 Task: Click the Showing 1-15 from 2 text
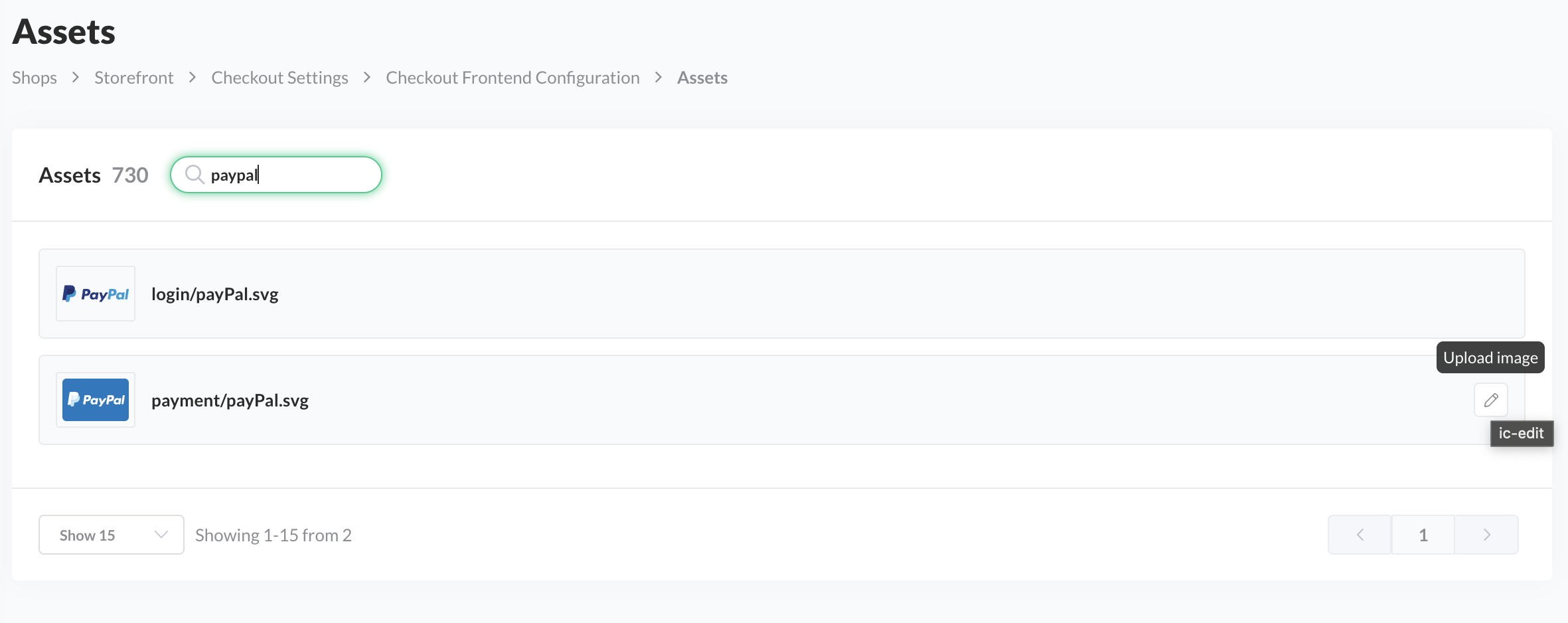pos(274,535)
